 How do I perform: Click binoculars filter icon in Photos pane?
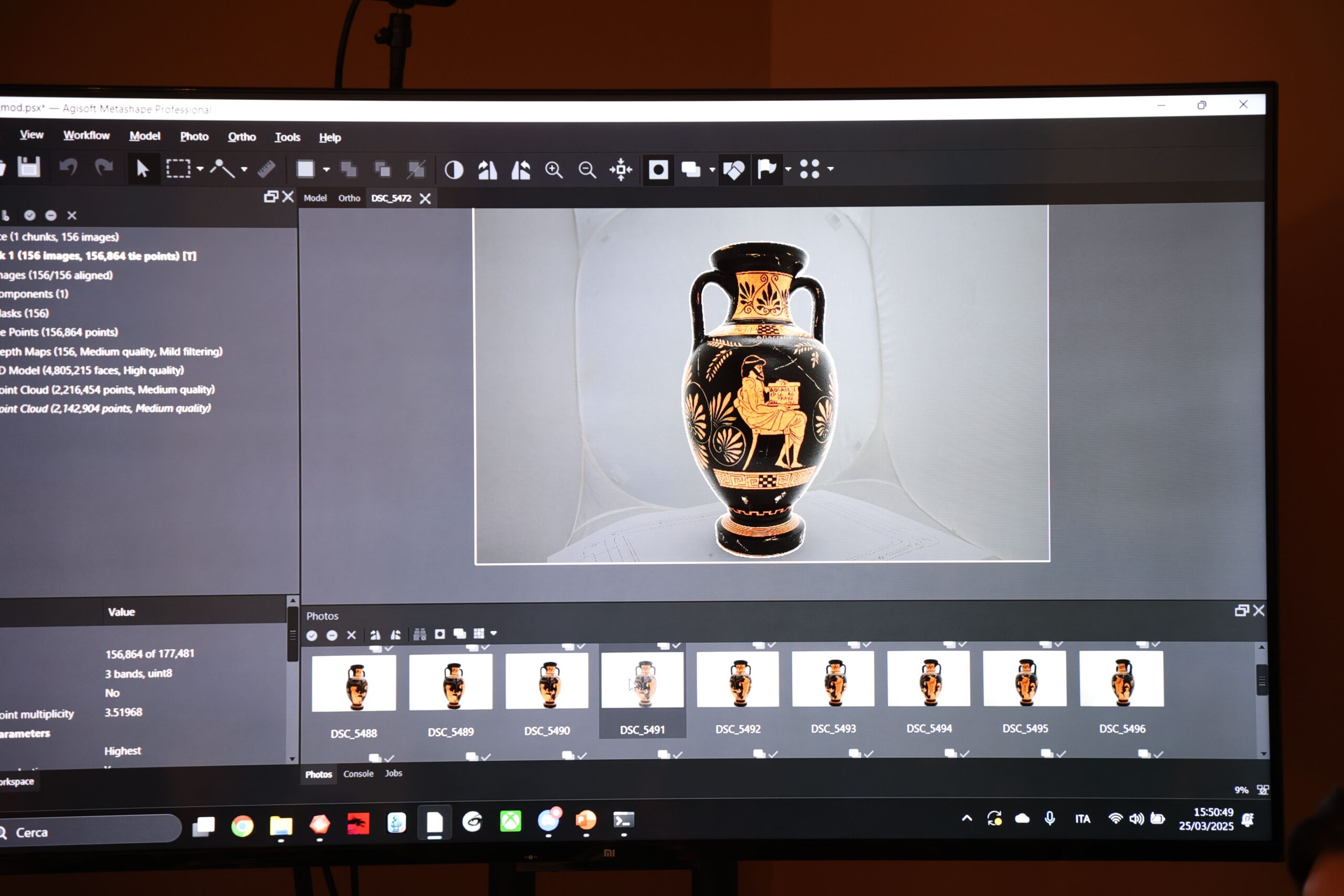click(x=420, y=634)
